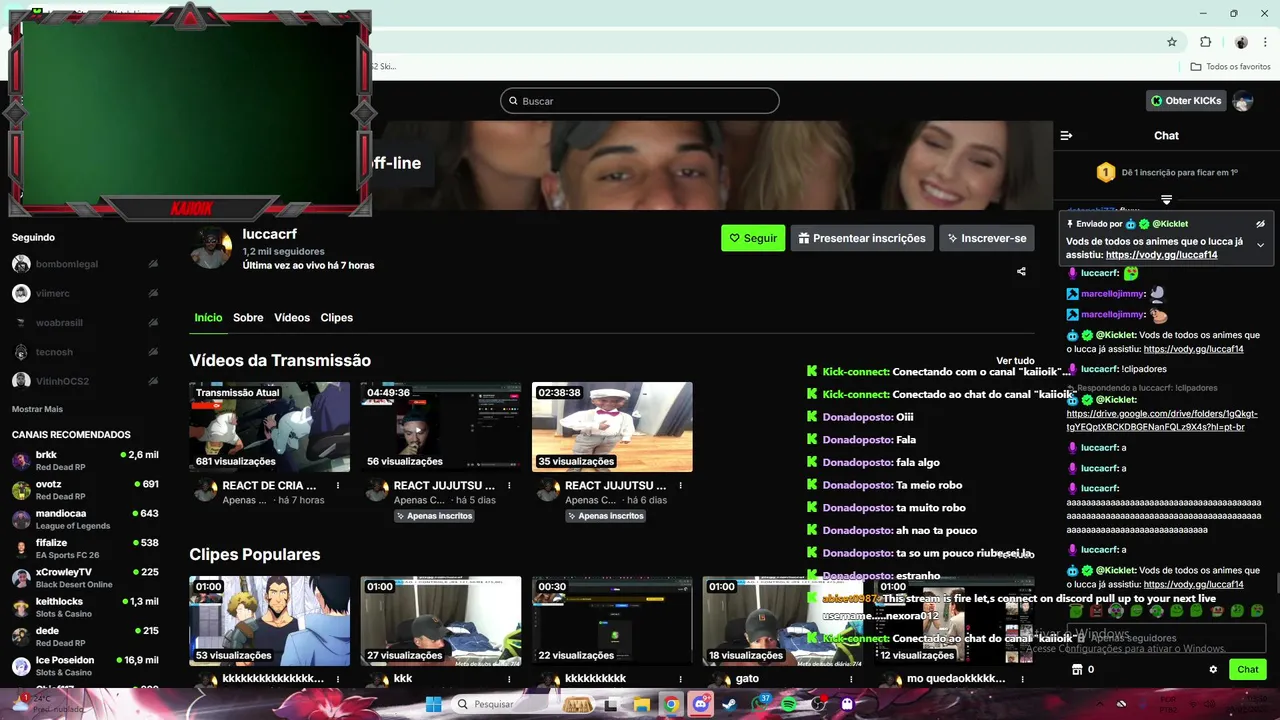Open the browser extensions puzzle icon
Screen dimensions: 1280x720
1205,42
